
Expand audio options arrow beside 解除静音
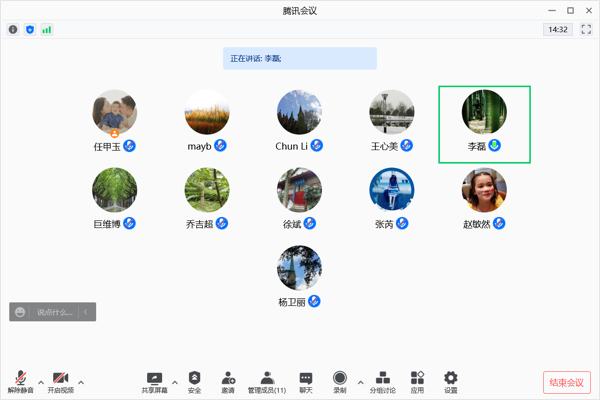[41, 382]
